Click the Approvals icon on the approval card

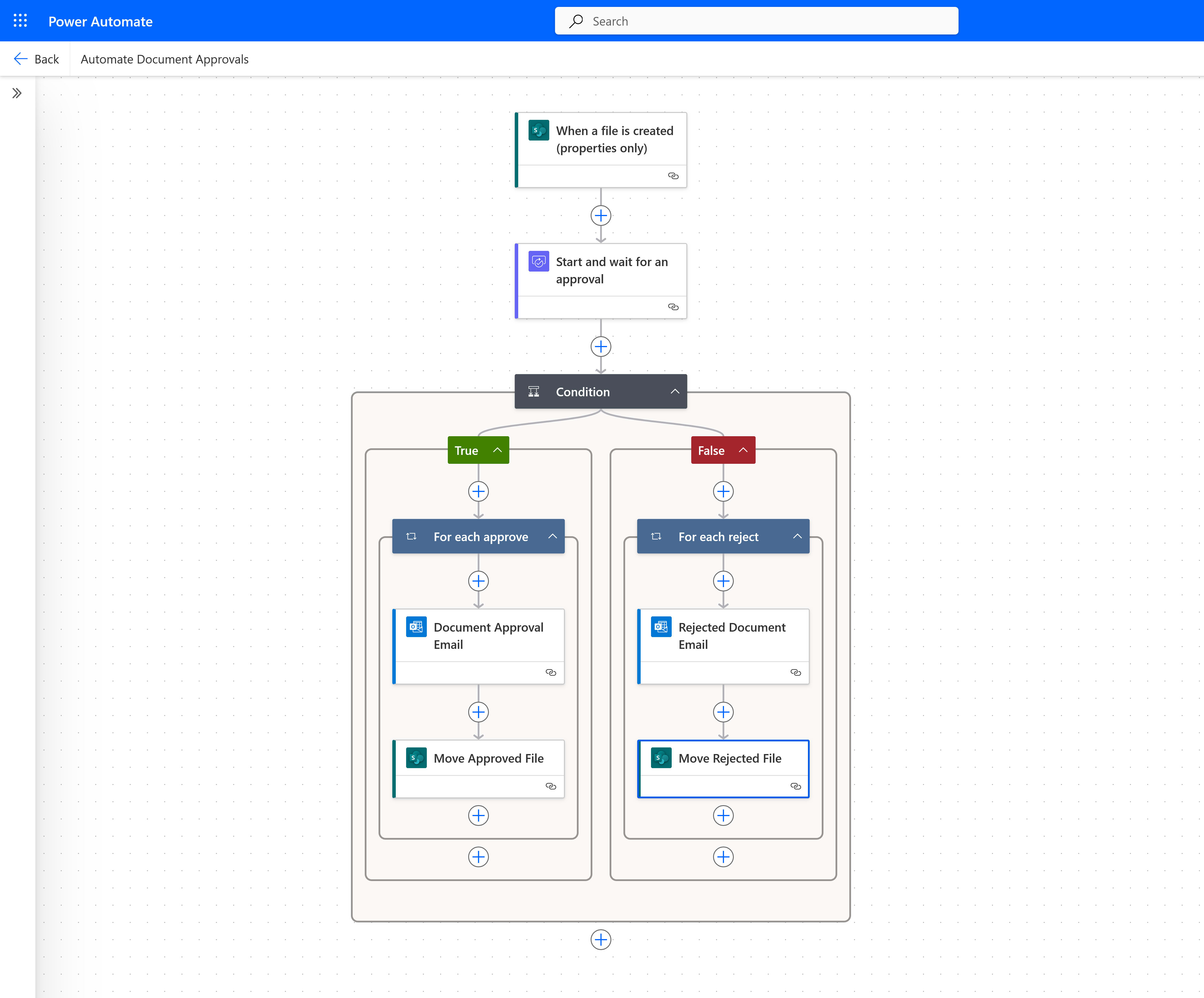538,261
